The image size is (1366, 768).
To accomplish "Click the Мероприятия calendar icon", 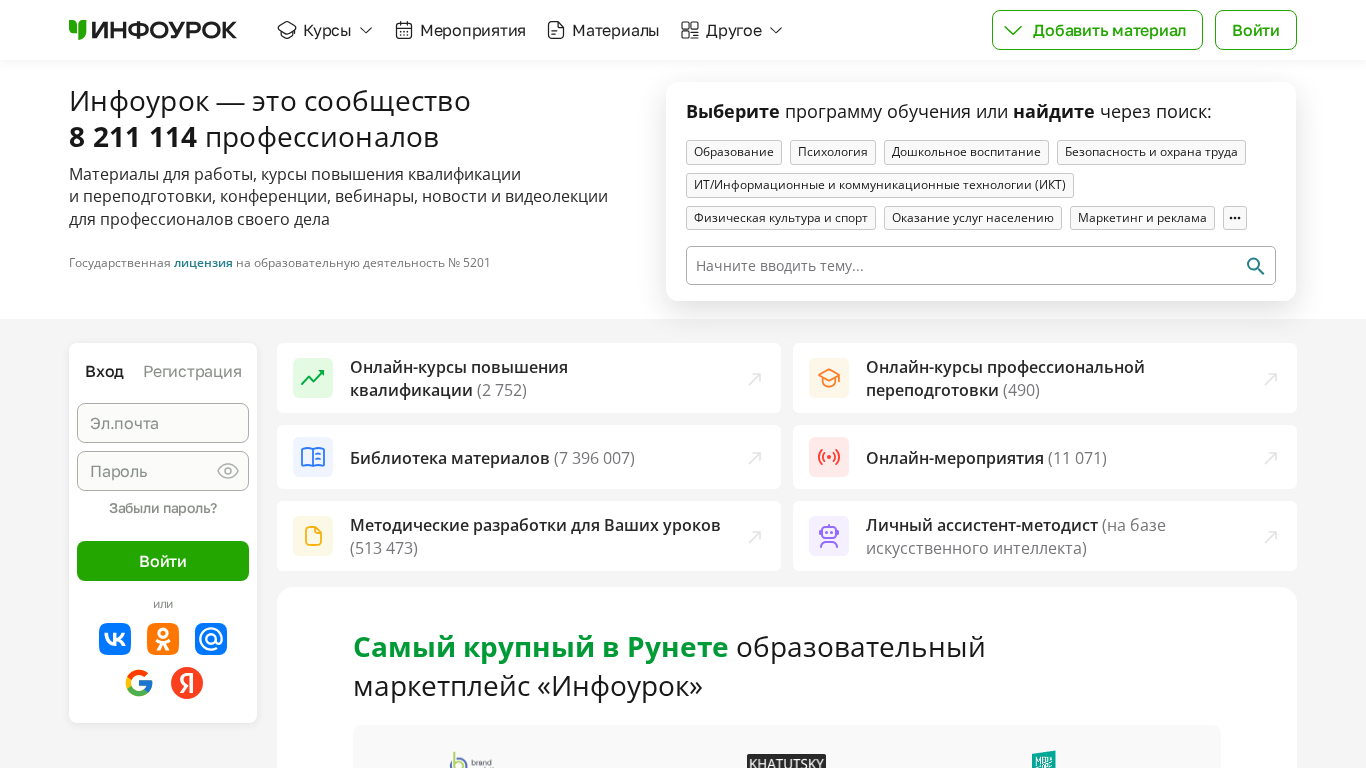I will click(404, 30).
